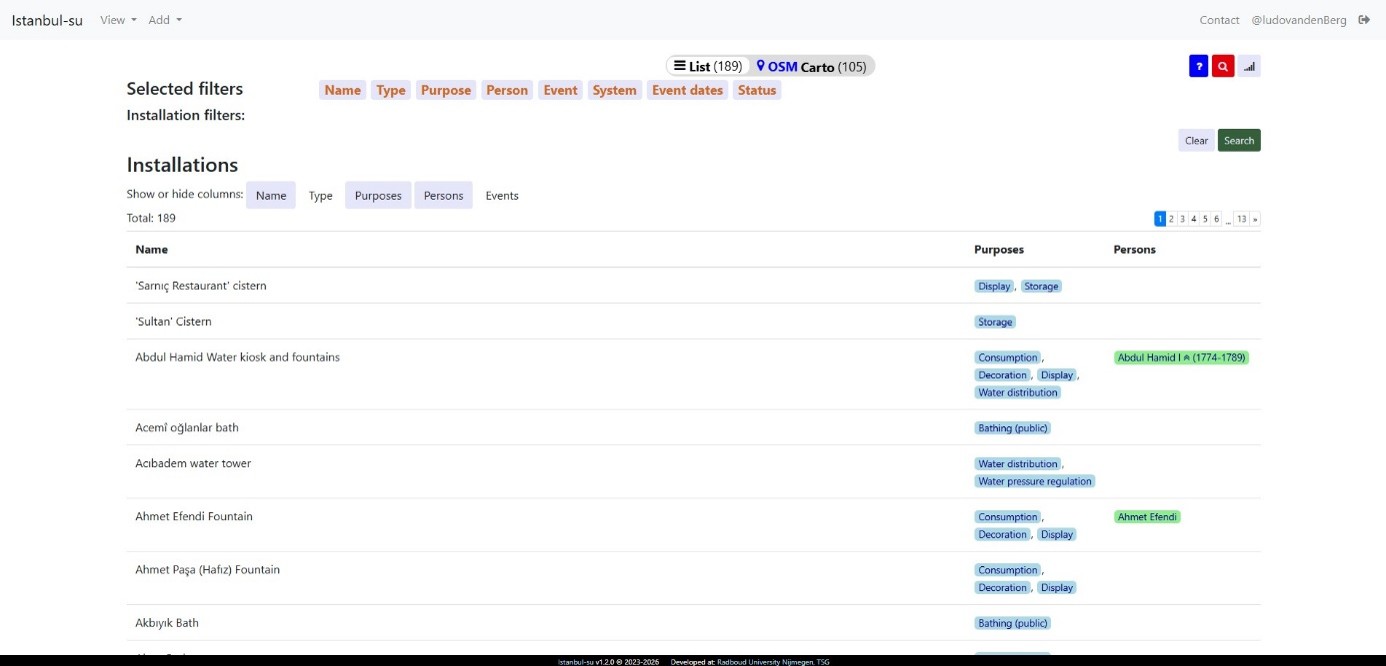
Task: Open Akbıyık Bath entry
Action: tap(167, 623)
